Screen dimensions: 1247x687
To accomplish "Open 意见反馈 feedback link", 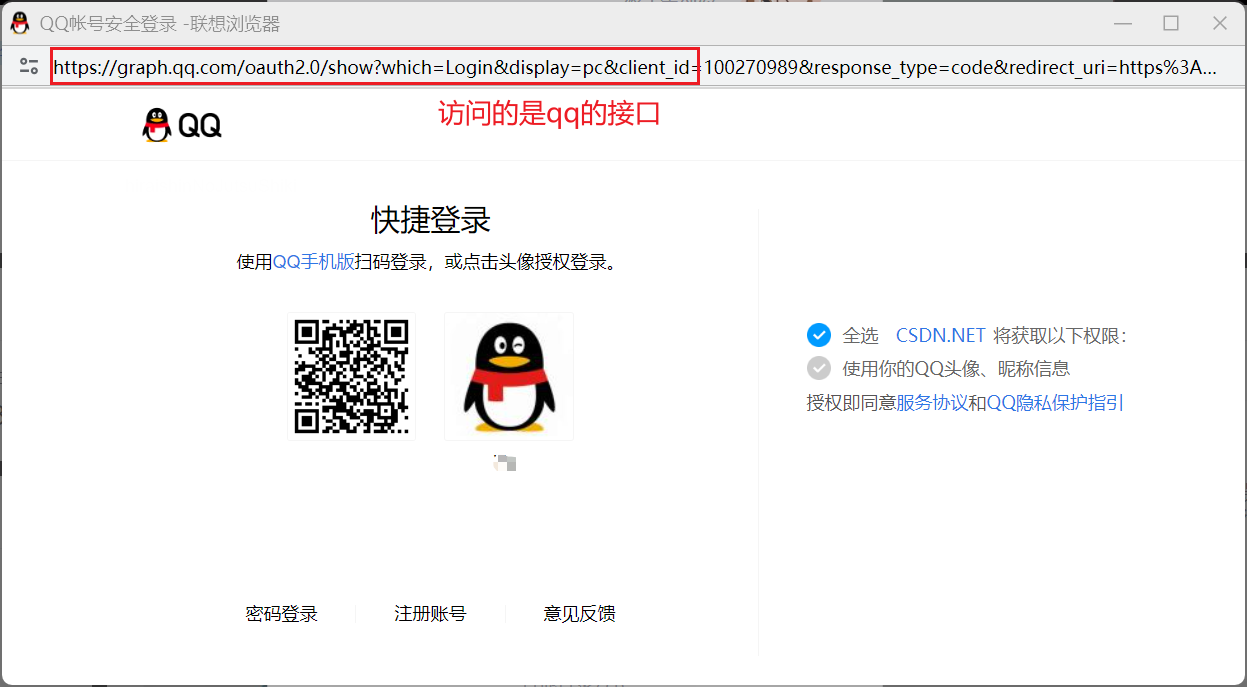I will point(580,614).
